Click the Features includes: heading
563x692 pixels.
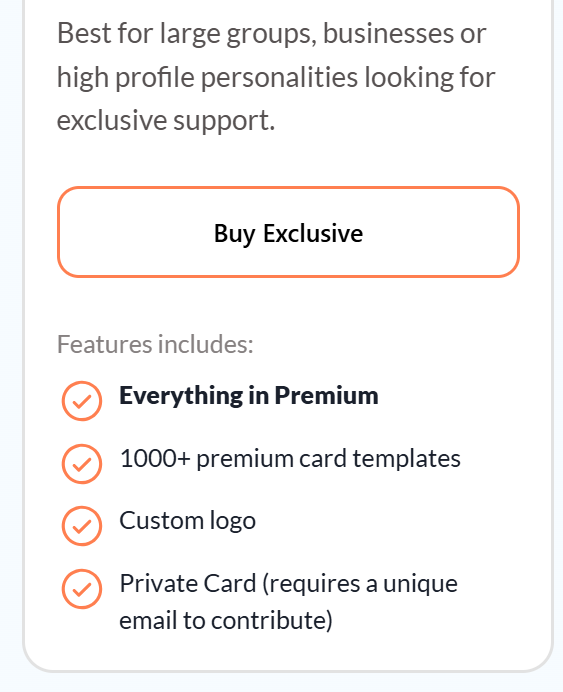[155, 344]
